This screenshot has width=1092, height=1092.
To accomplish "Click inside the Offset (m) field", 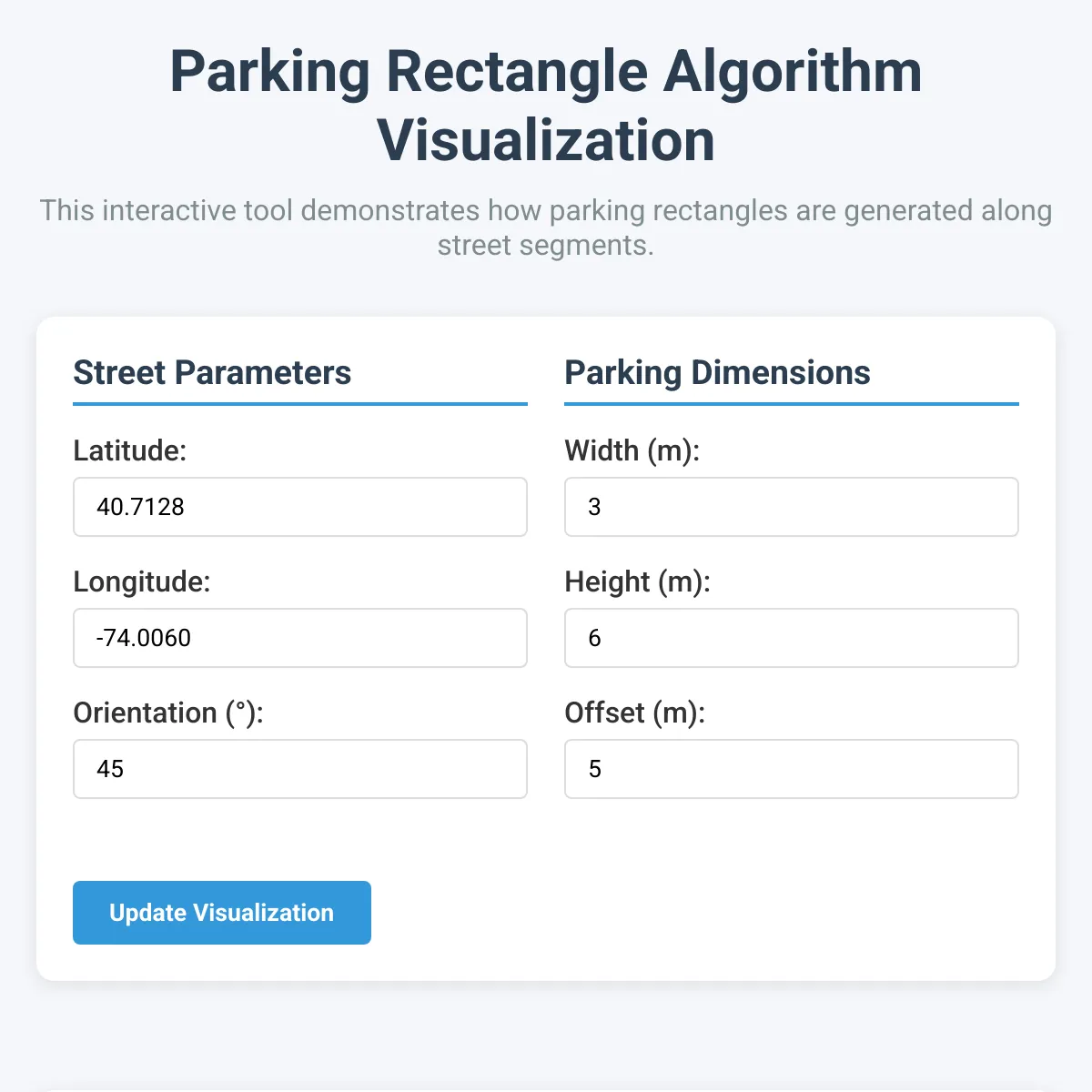I will click(x=791, y=769).
